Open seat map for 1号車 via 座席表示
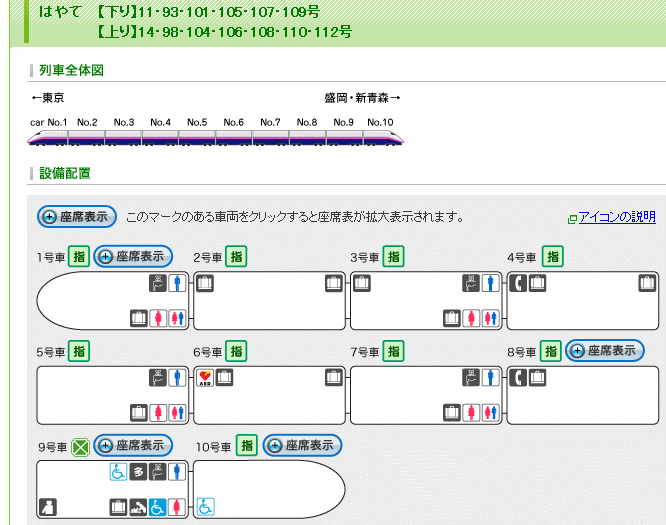This screenshot has width=666, height=525. click(133, 257)
